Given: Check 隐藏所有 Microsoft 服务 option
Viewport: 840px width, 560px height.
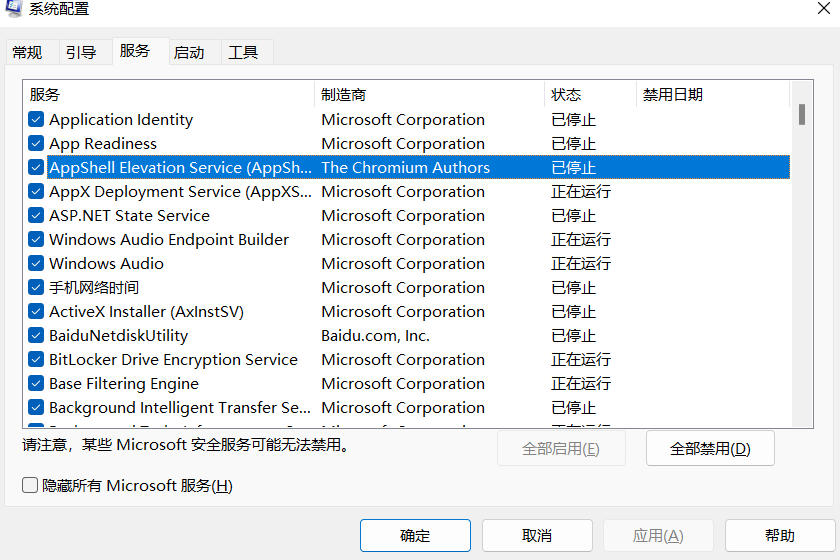Looking at the screenshot, I should [30, 486].
